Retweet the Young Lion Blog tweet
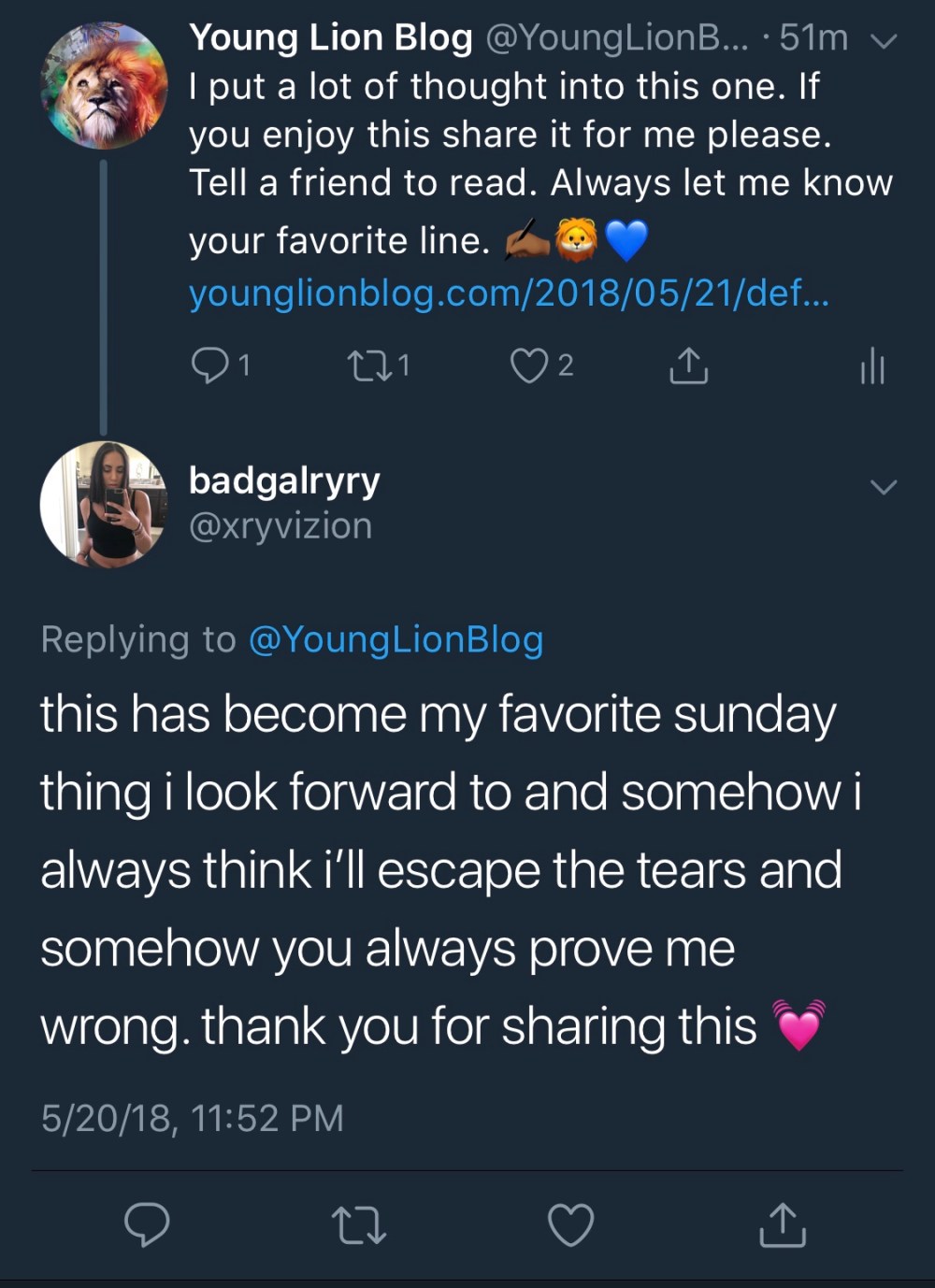Image resolution: width=935 pixels, height=1288 pixels. (363, 365)
